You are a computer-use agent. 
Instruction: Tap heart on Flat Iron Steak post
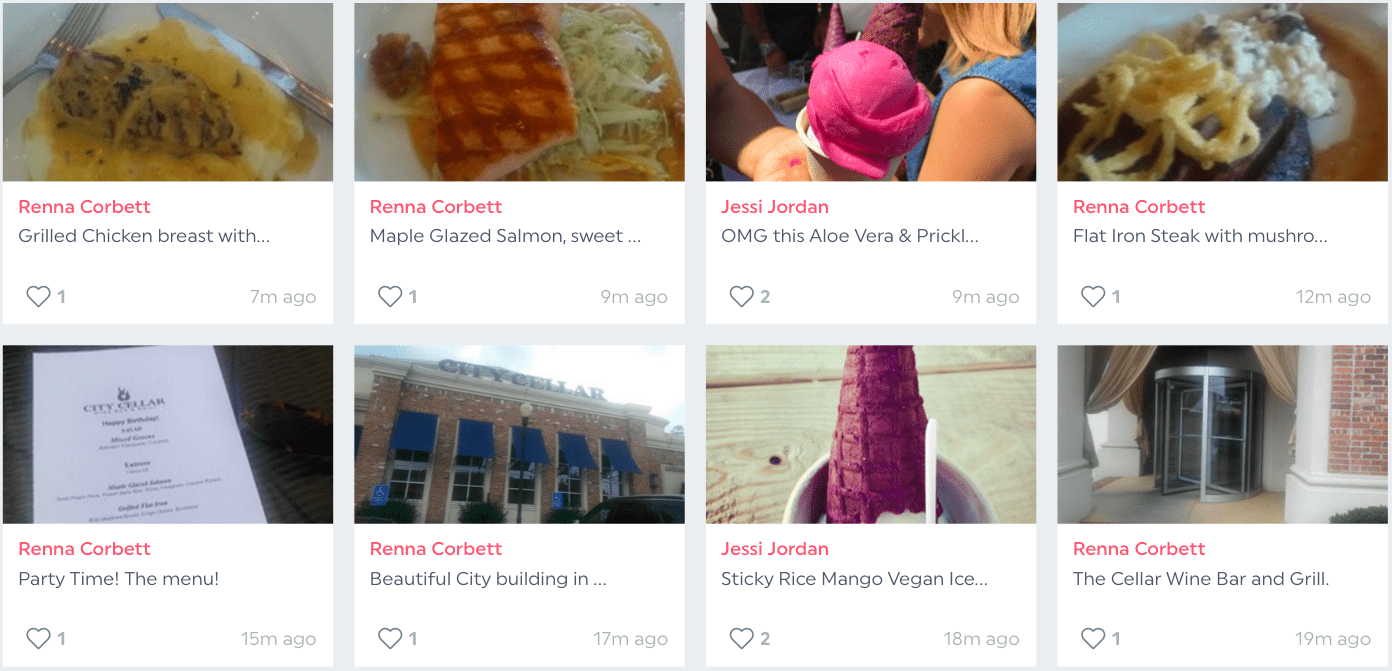pyautogui.click(x=1093, y=297)
